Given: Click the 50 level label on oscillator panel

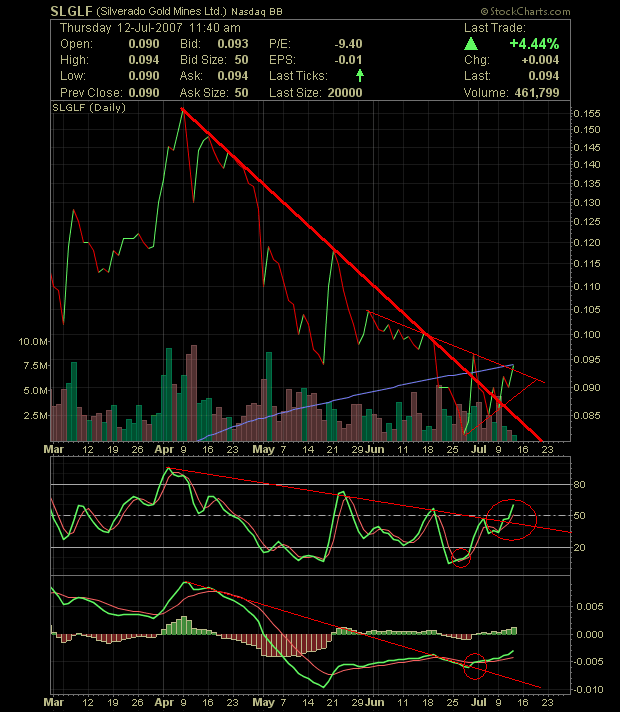Looking at the screenshot, I should coord(580,516).
